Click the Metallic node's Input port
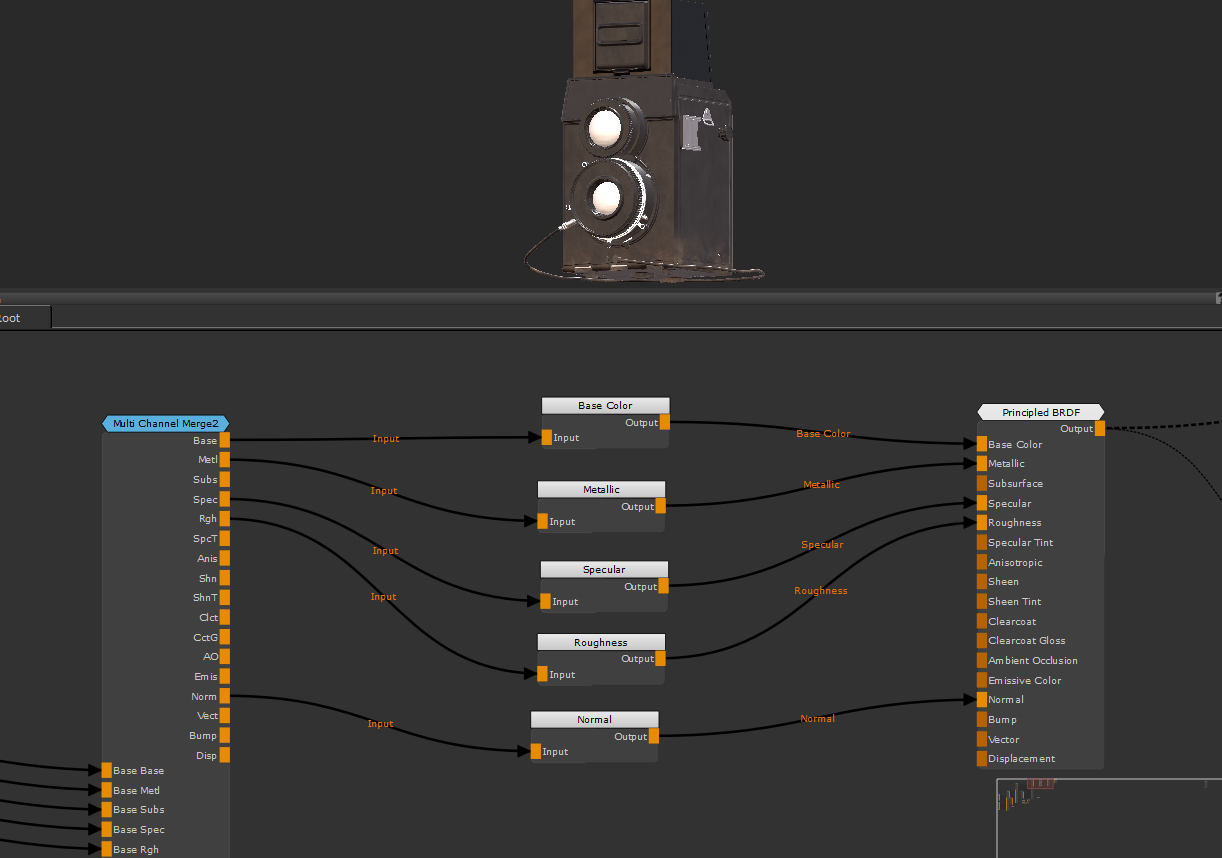Viewport: 1222px width, 858px height. pos(543,521)
